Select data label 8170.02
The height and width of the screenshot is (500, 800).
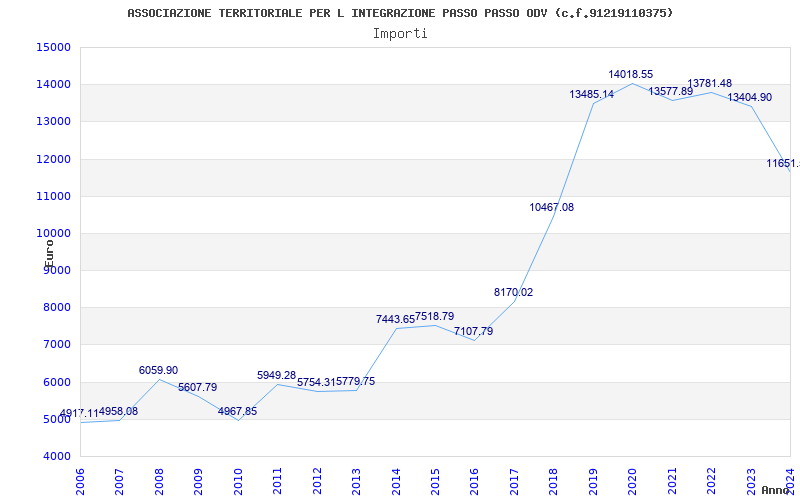[x=513, y=292]
